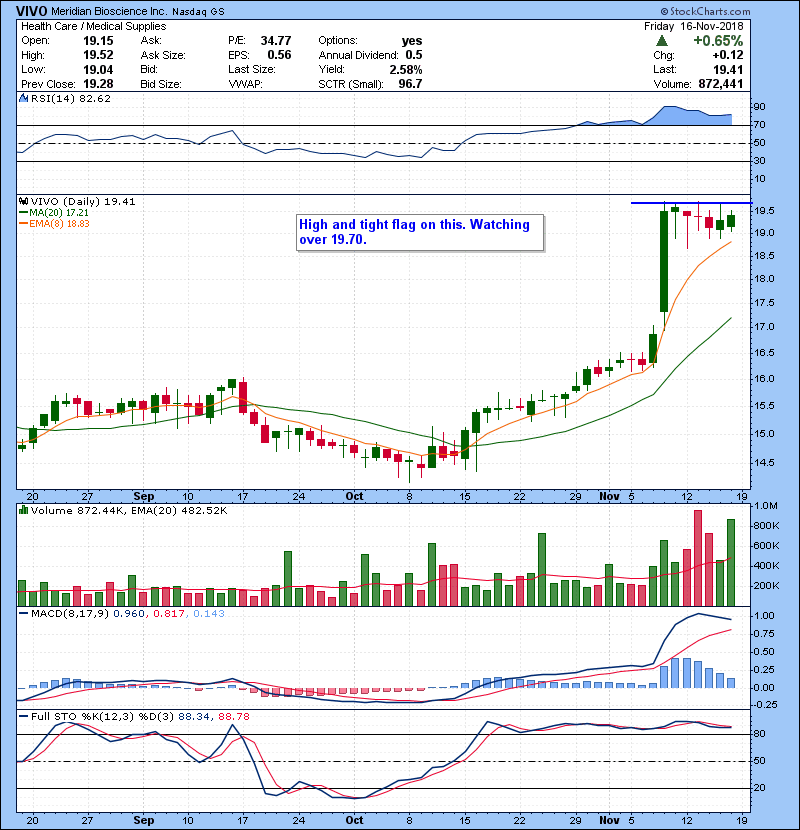Click the volume bars icon beside Volume legend
Viewport: 800px width, 830px height.
(23, 510)
